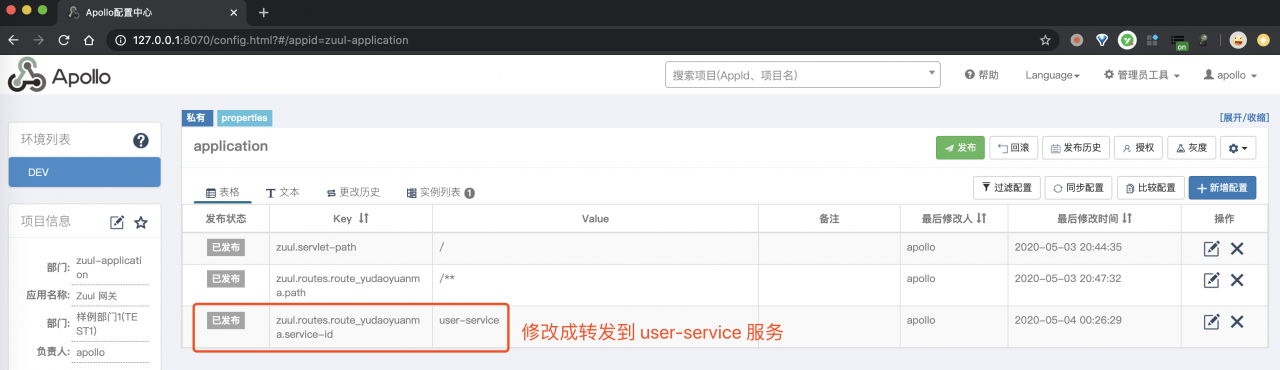Screen dimensions: 1280x370
Task: Expand the gear settings dropdown for application namespace
Action: pyautogui.click(x=1239, y=147)
